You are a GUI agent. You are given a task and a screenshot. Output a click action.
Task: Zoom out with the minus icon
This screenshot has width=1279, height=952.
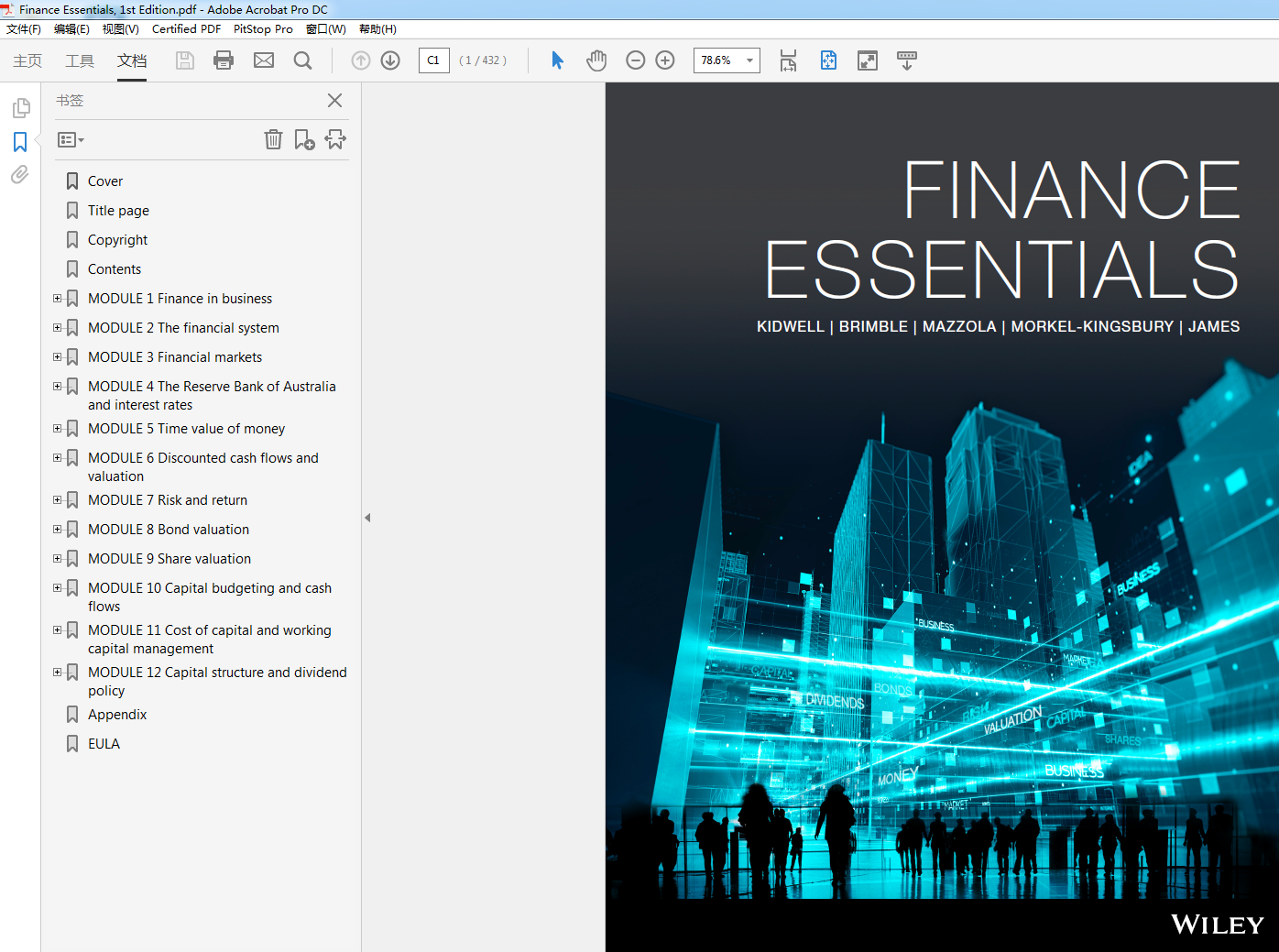point(636,60)
